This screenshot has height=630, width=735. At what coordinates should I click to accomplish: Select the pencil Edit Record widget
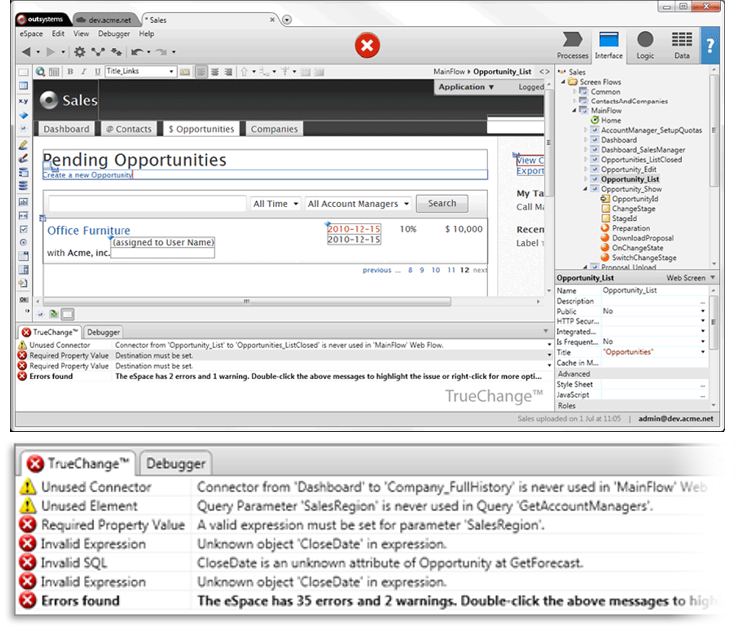(x=23, y=145)
